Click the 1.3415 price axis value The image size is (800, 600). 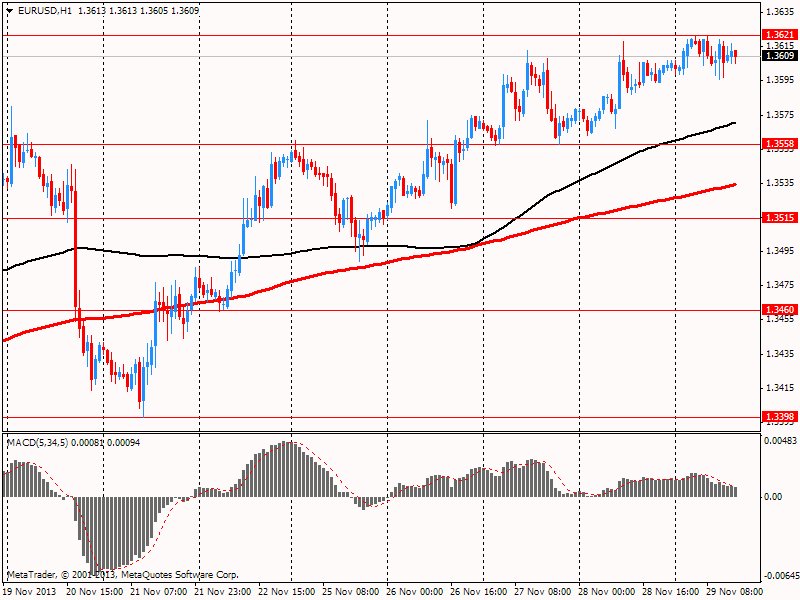click(780, 388)
